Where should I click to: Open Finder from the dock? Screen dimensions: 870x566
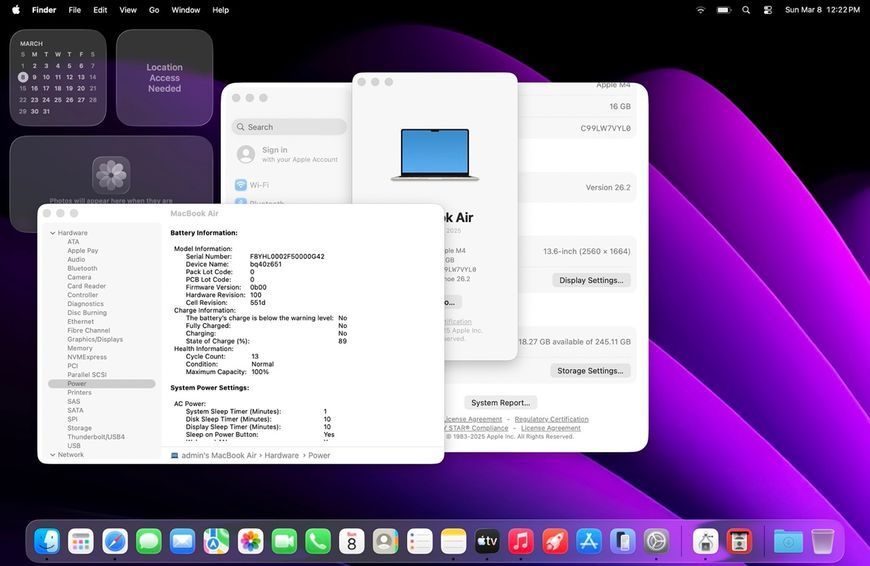click(47, 541)
